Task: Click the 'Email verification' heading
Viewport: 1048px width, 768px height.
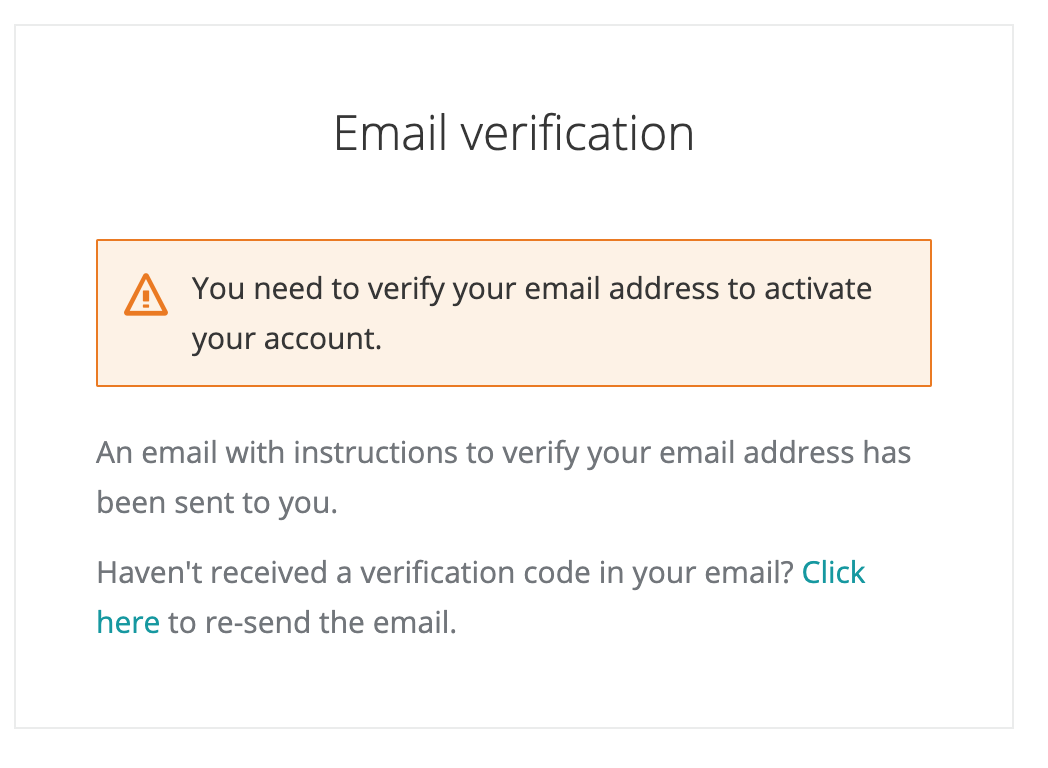Action: pos(513,134)
